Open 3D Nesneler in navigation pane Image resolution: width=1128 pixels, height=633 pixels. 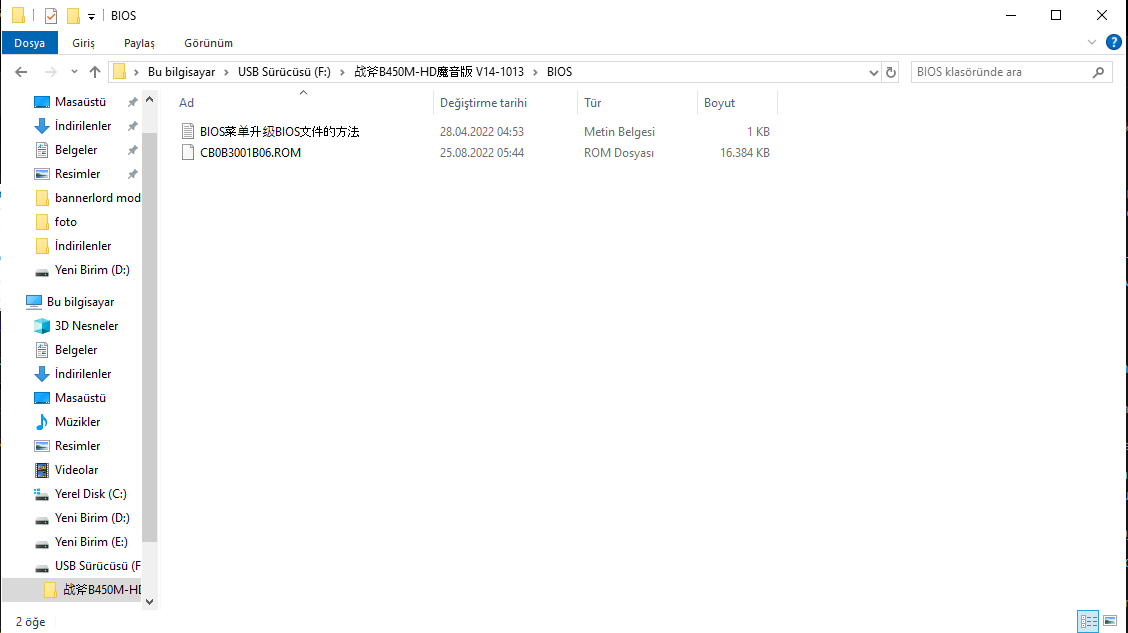coord(86,326)
